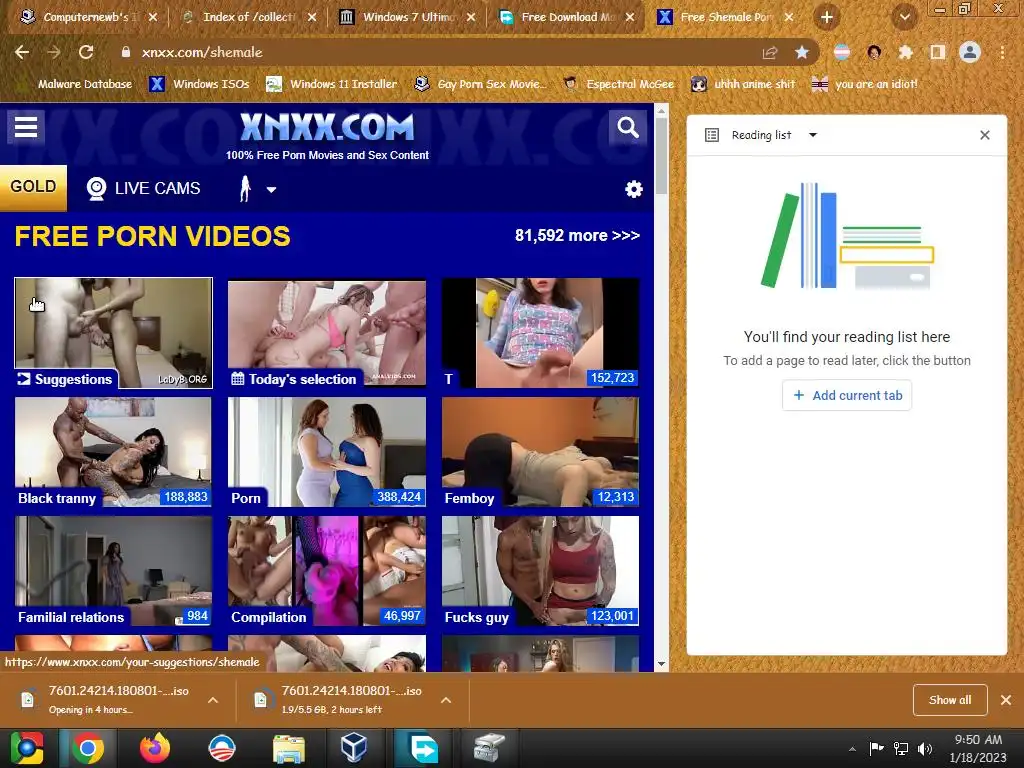
Task: Click the browser forward arrow
Action: [x=54, y=52]
